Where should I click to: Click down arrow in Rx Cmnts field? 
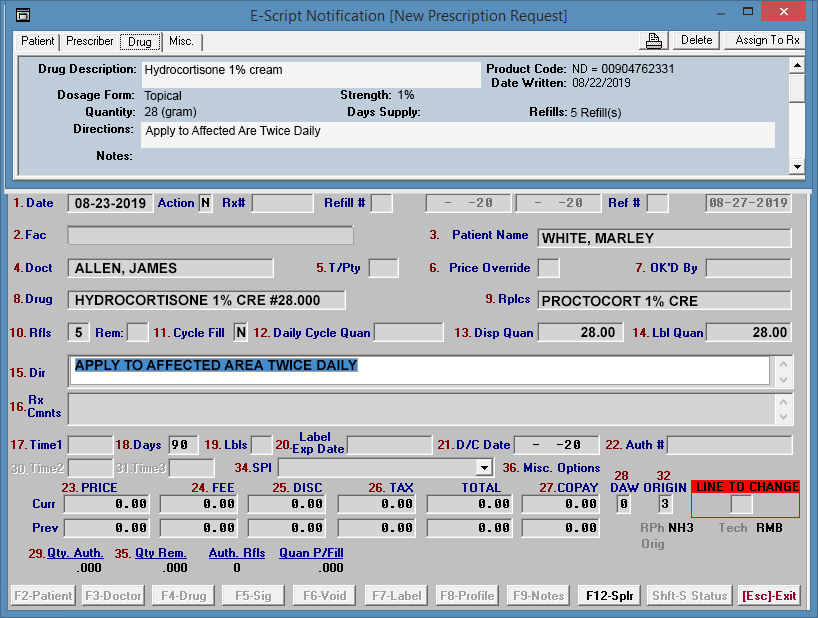click(x=783, y=417)
